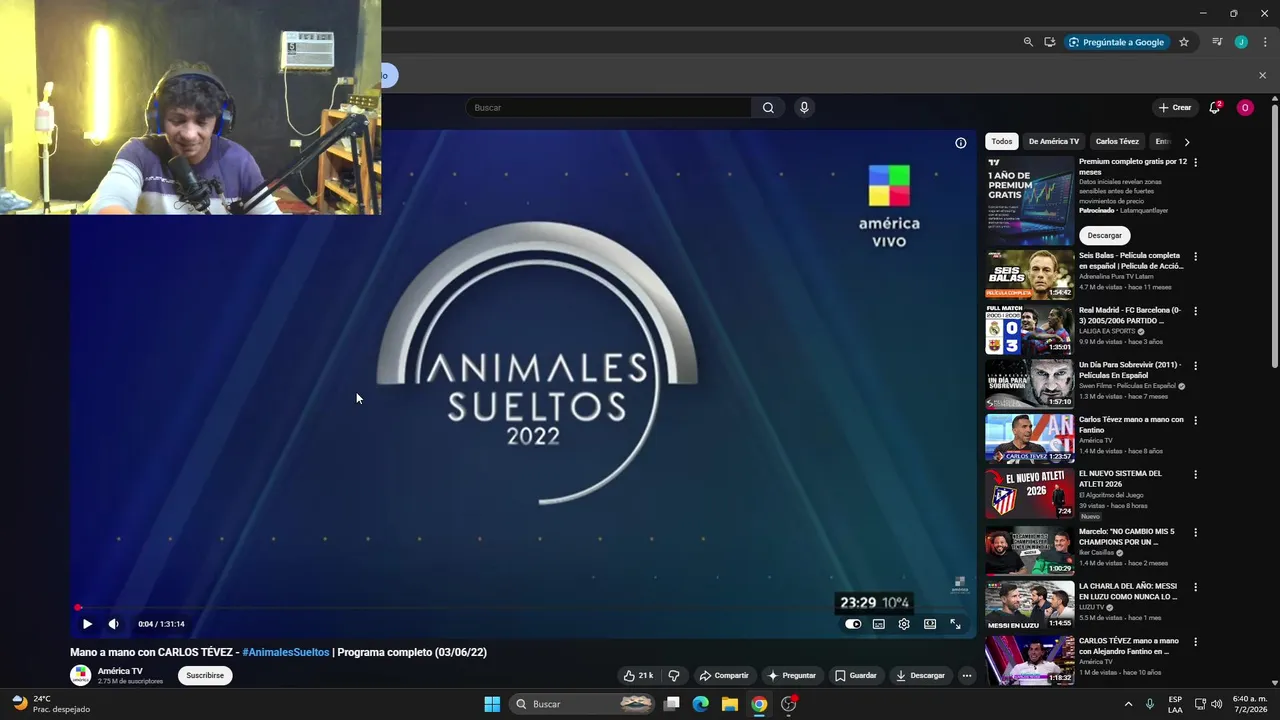The image size is (1280, 720).
Task: Click Descargar on the Premium ad
Action: pyautogui.click(x=1105, y=235)
